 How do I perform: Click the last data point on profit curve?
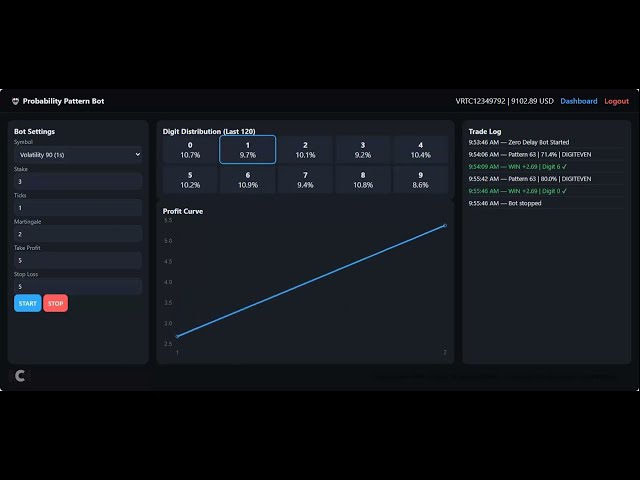coord(445,225)
